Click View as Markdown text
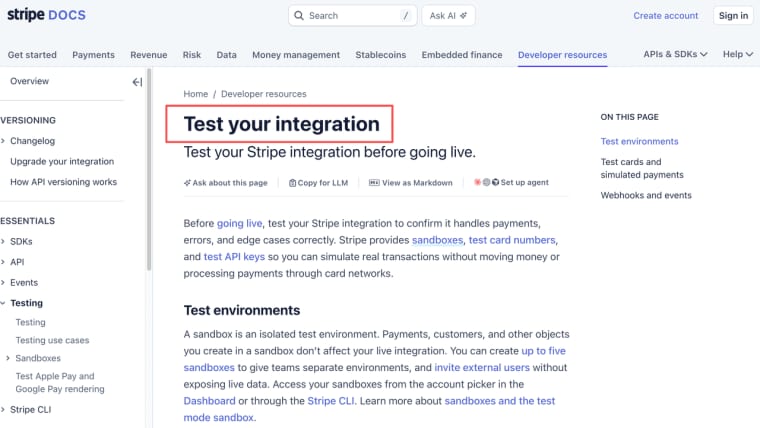 (x=417, y=183)
